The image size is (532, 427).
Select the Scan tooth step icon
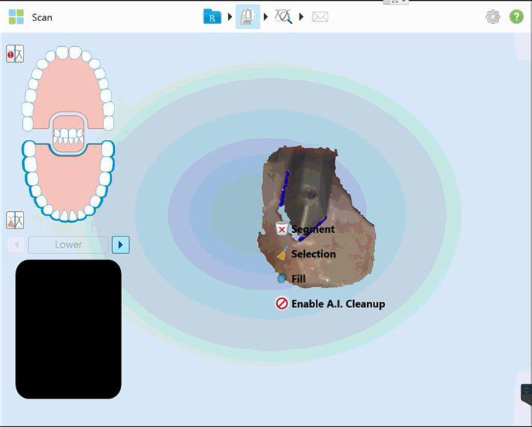point(248,17)
